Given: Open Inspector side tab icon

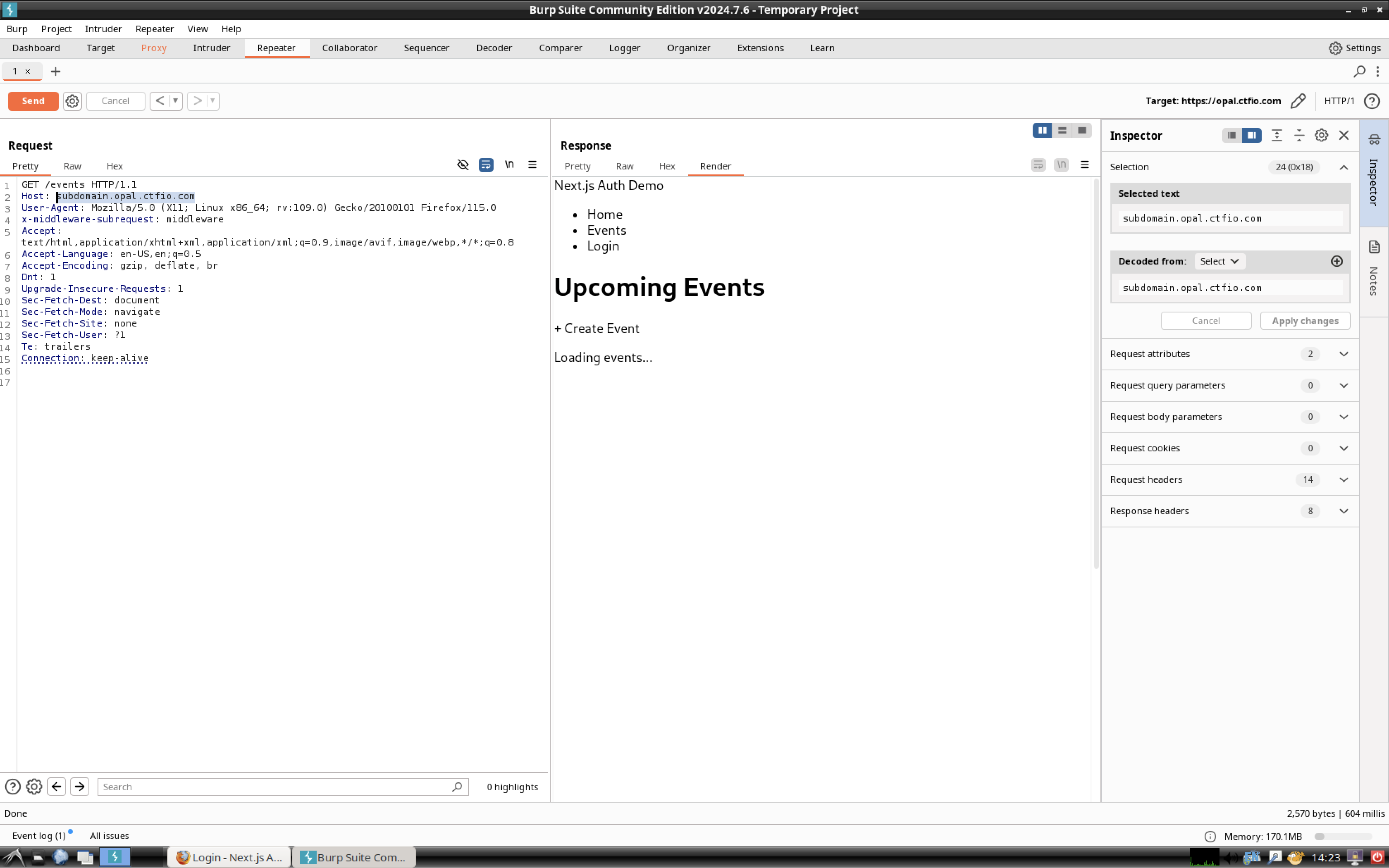Looking at the screenshot, I should (1374, 139).
